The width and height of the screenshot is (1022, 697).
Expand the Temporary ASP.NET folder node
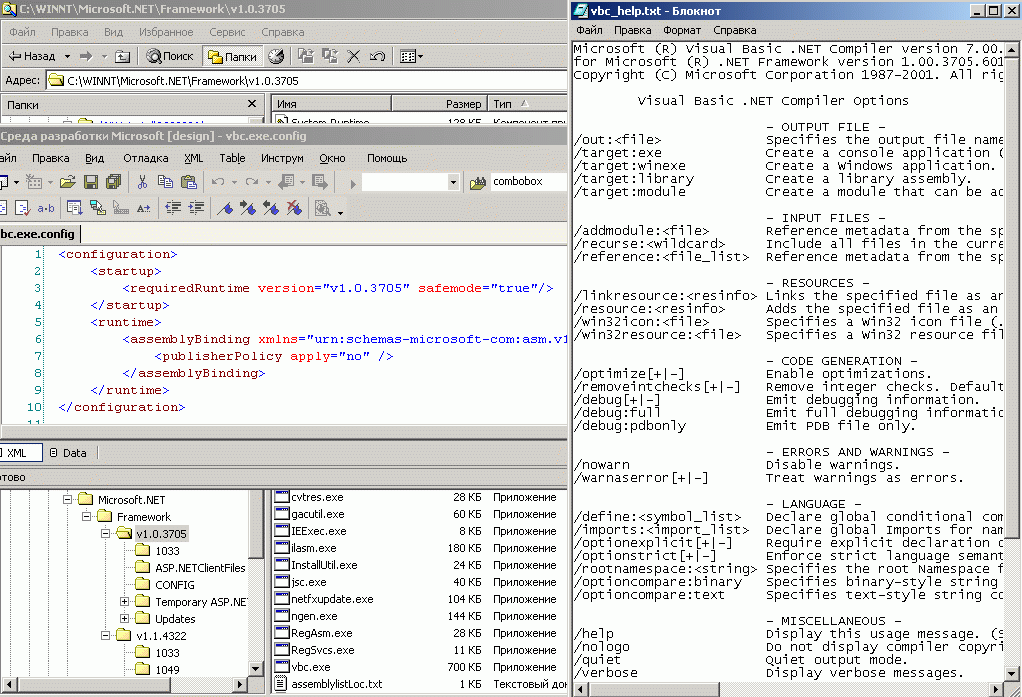point(125,602)
